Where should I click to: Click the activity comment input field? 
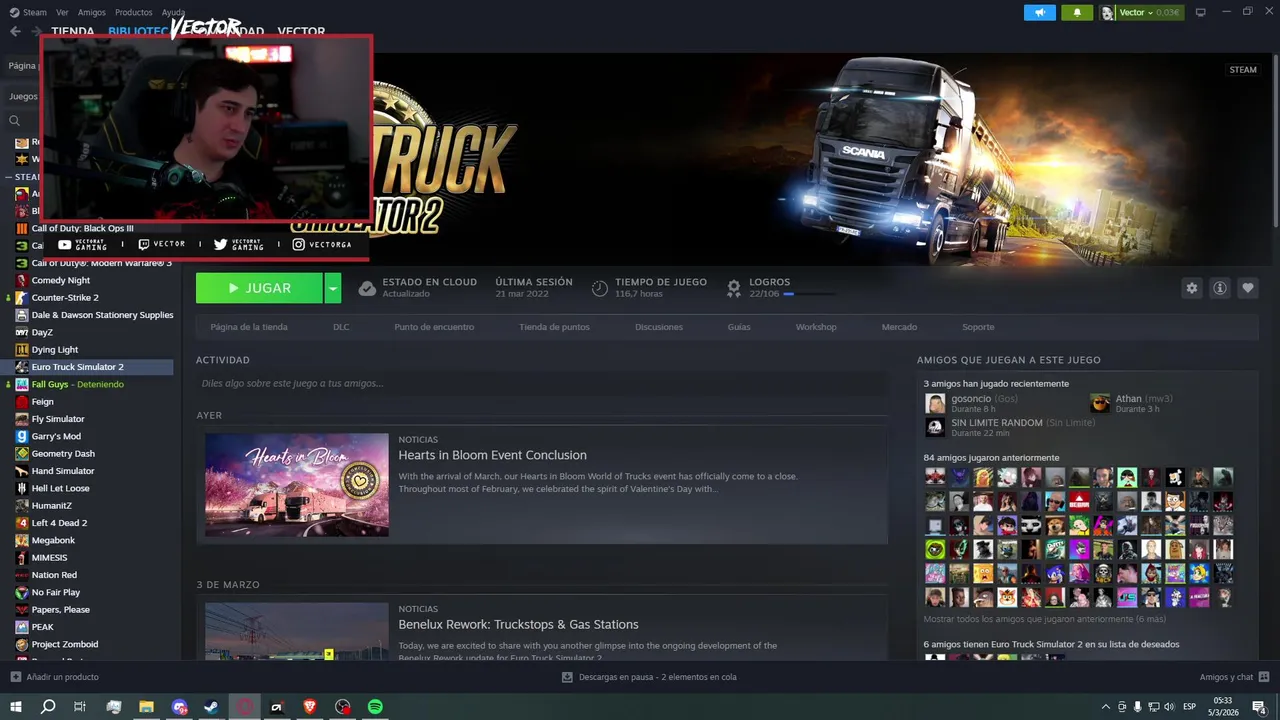click(542, 383)
